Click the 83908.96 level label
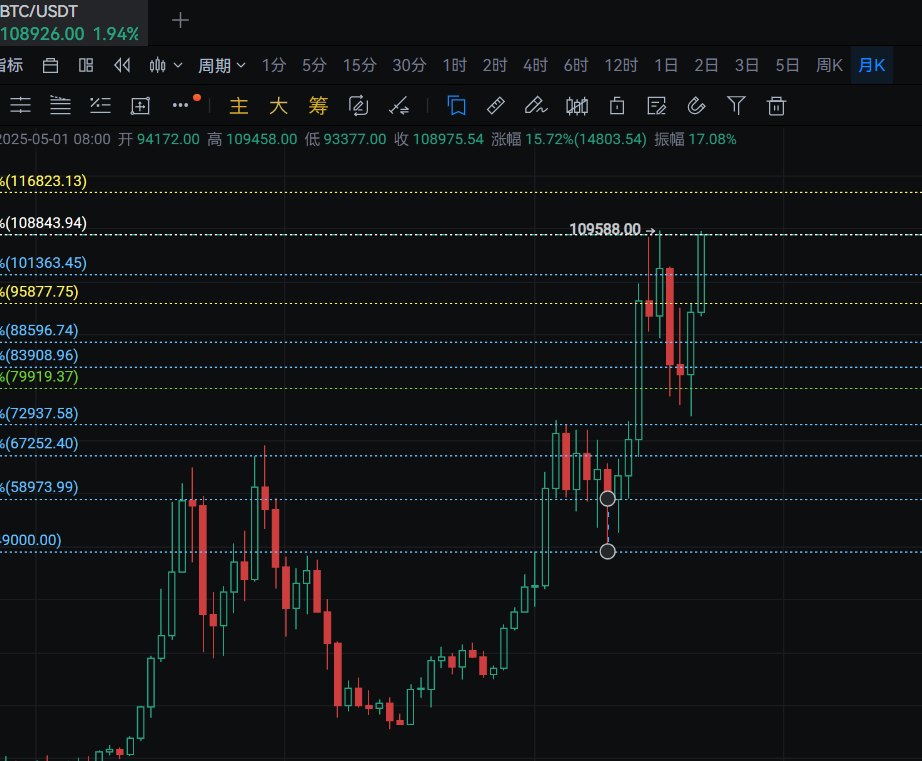This screenshot has height=761, width=922. click(x=39, y=355)
